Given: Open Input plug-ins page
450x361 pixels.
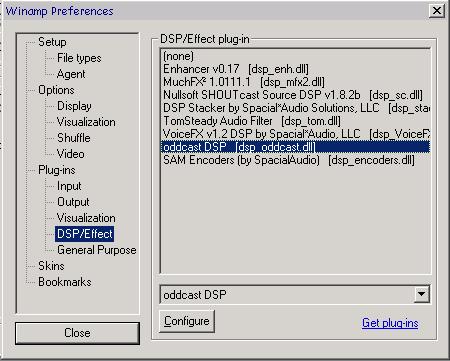Looking at the screenshot, I should click(69, 186).
